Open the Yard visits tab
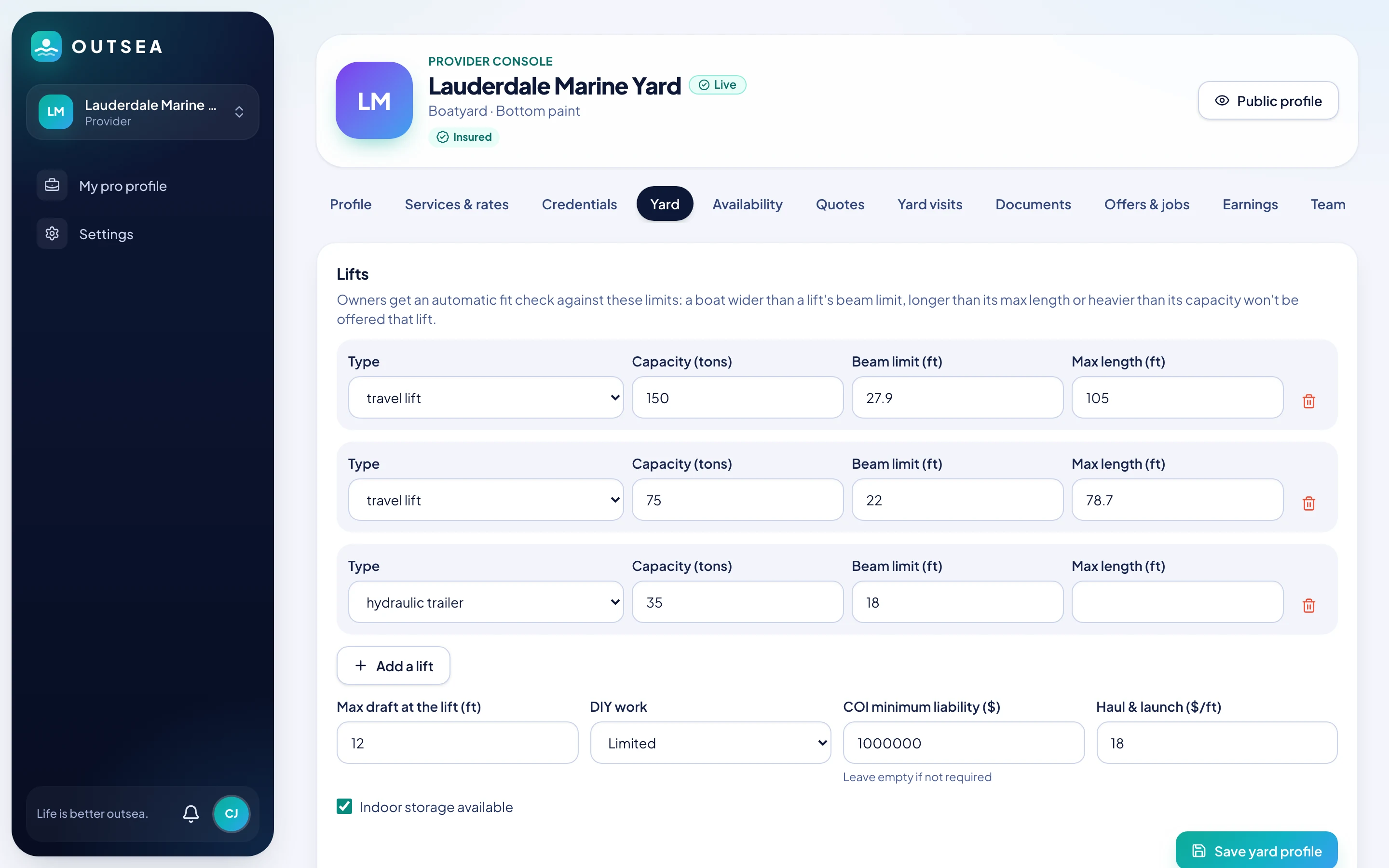 click(x=930, y=204)
